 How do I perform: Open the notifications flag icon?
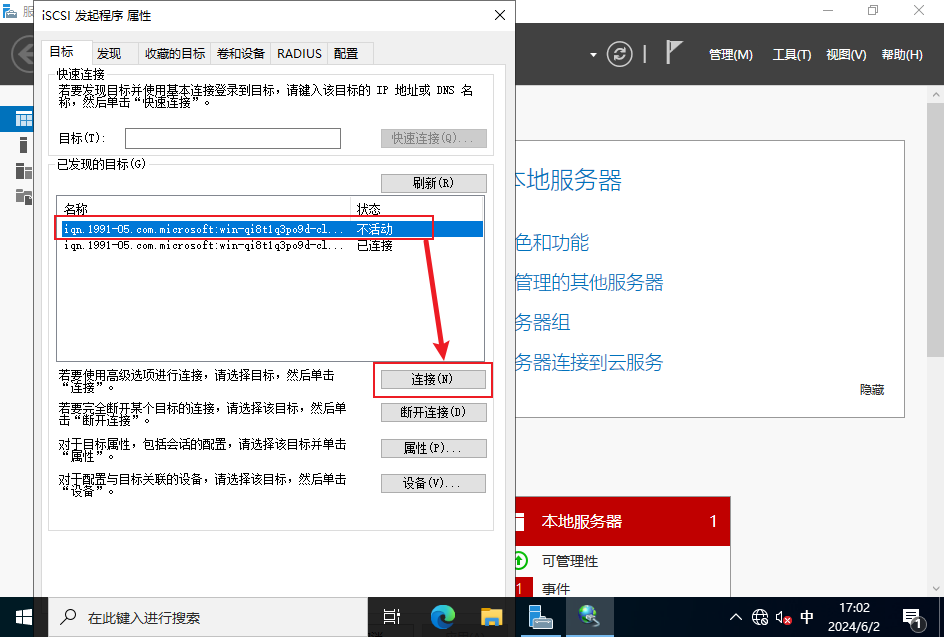pos(674,53)
